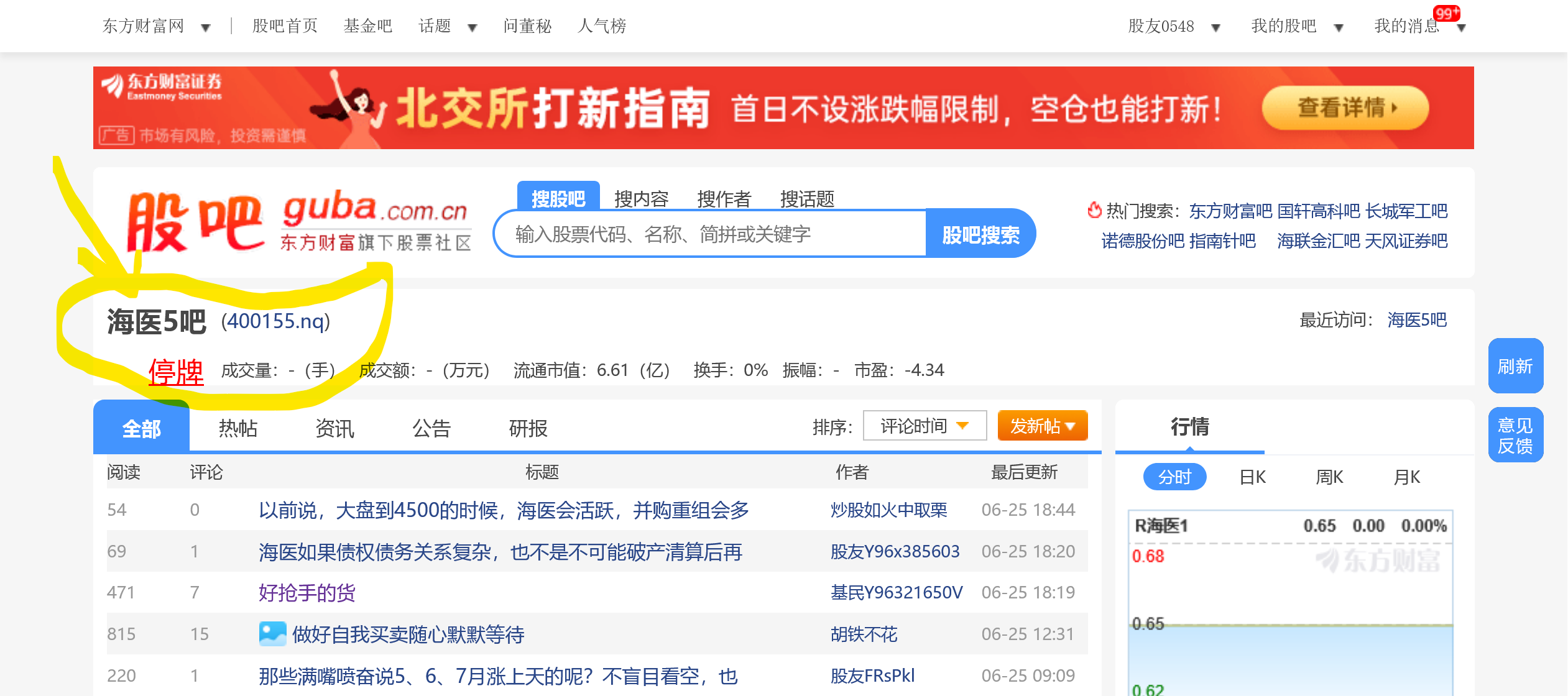Image resolution: width=1568 pixels, height=696 pixels.
Task: Open author profile 基民Y96321650V
Action: tap(897, 593)
